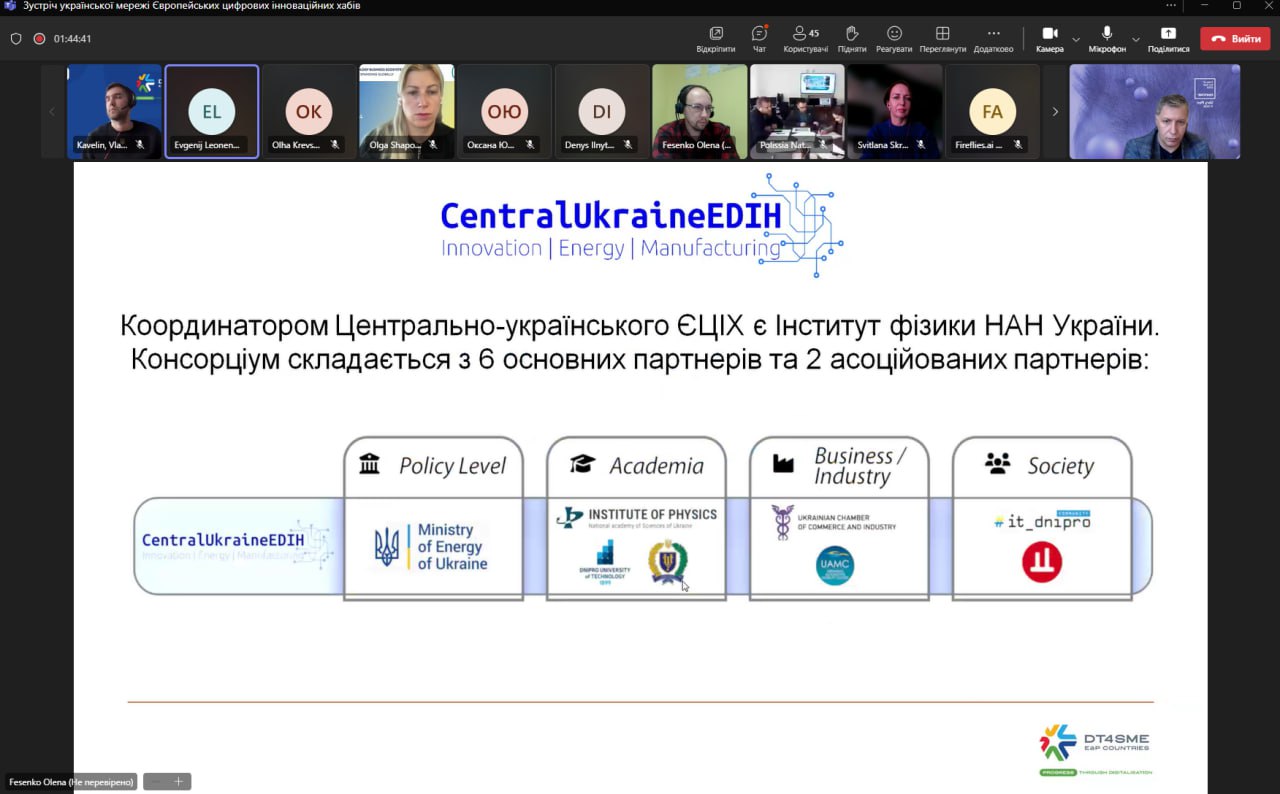Show the participants list (Користувачі)
1280x794 pixels.
(x=805, y=38)
